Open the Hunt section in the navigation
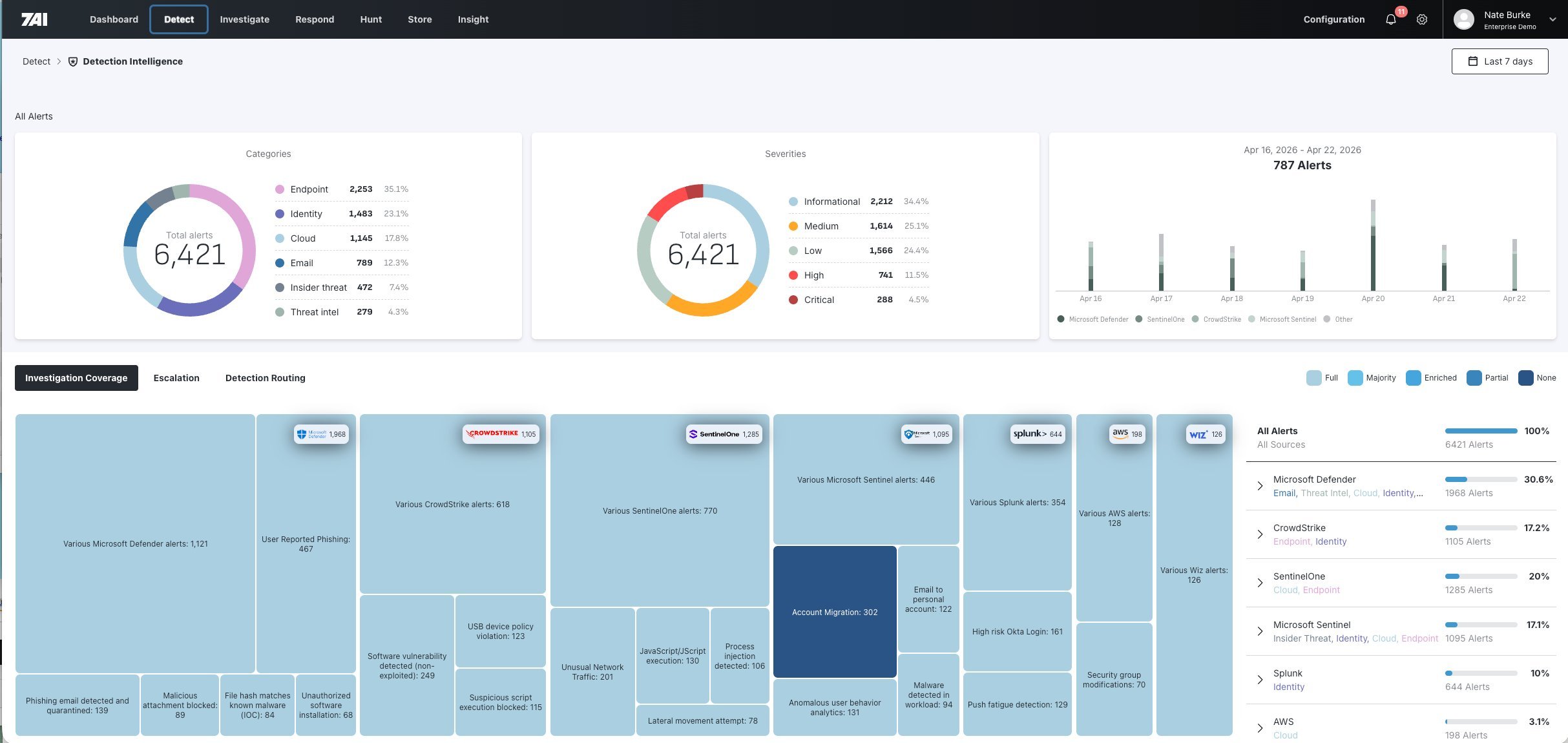The height and width of the screenshot is (743, 1568). pos(371,19)
